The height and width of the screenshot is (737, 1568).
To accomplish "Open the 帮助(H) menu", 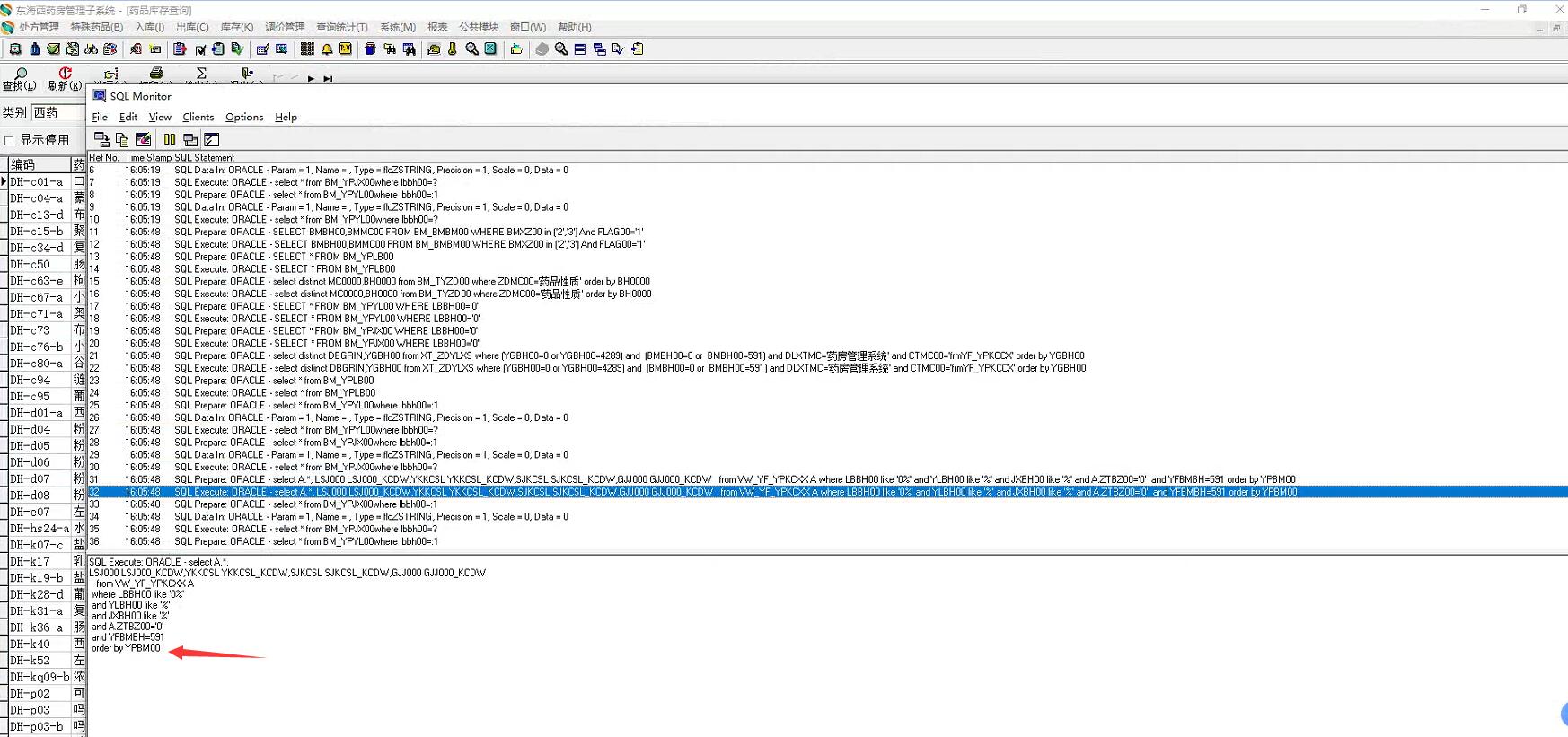I will 575,27.
